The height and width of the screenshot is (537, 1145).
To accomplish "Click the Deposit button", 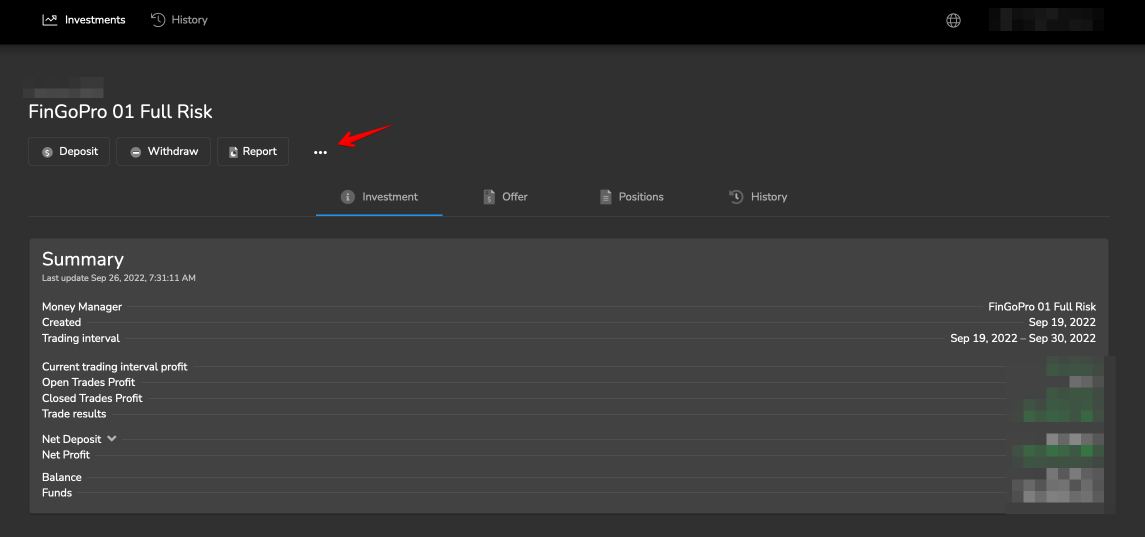I will coord(69,151).
